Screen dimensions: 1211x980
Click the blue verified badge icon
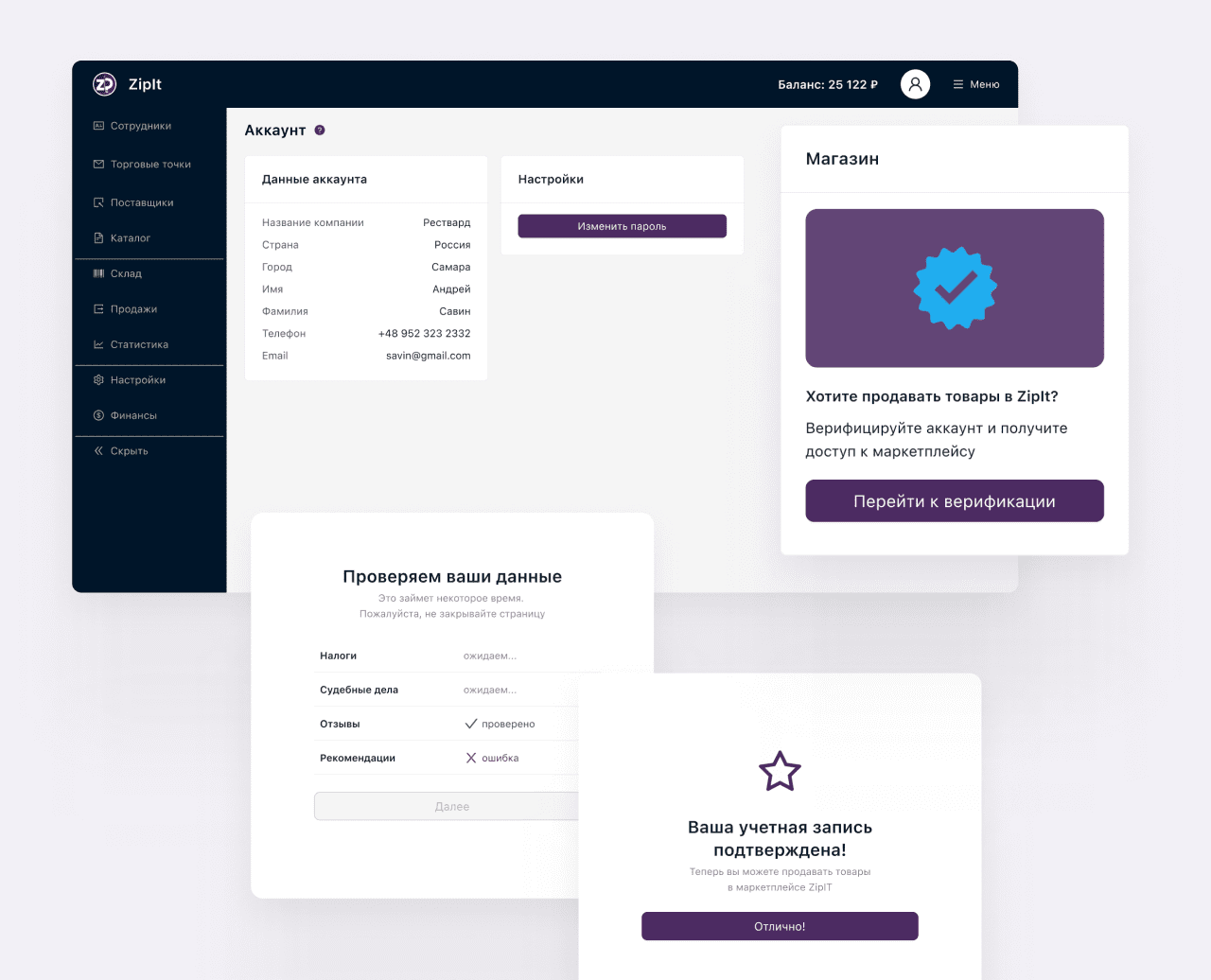pos(955,288)
